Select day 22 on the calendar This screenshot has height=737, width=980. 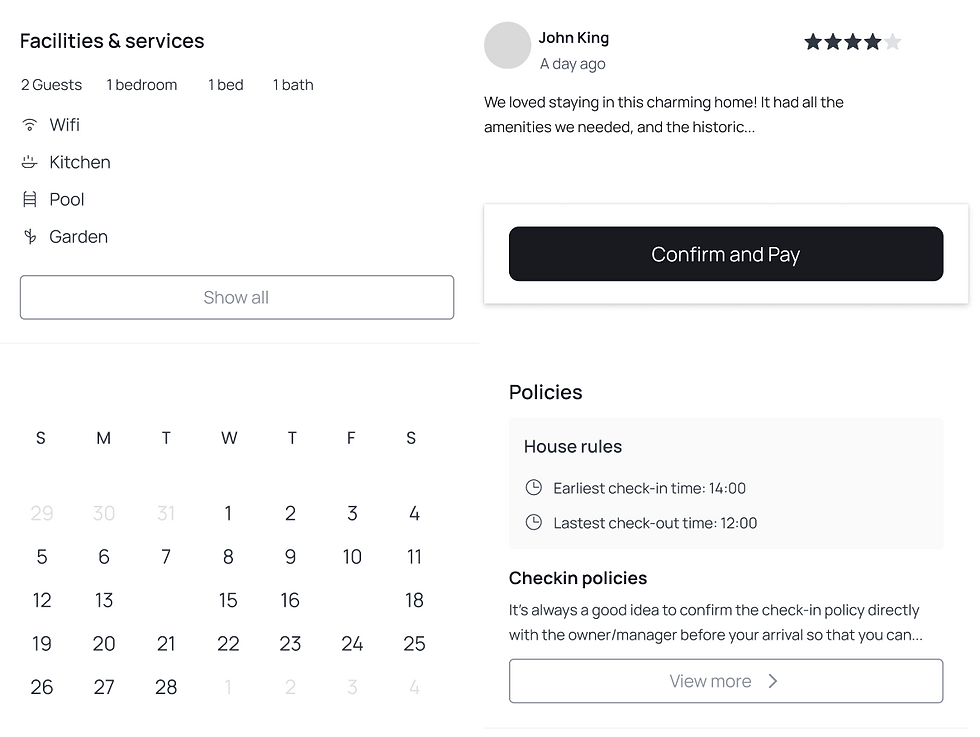point(228,644)
